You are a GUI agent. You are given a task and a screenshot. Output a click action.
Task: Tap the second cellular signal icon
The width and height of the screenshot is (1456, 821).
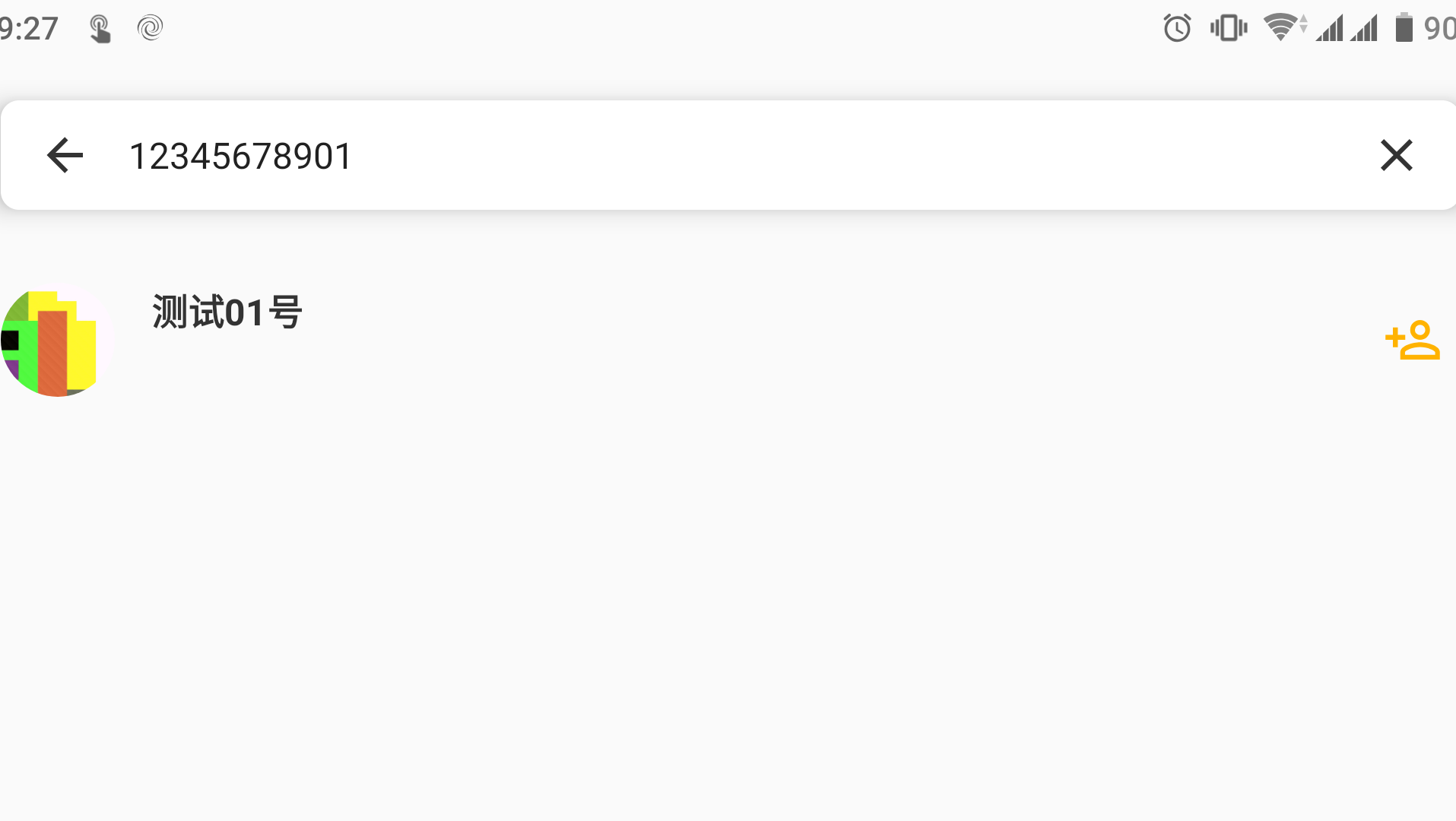(x=1364, y=29)
